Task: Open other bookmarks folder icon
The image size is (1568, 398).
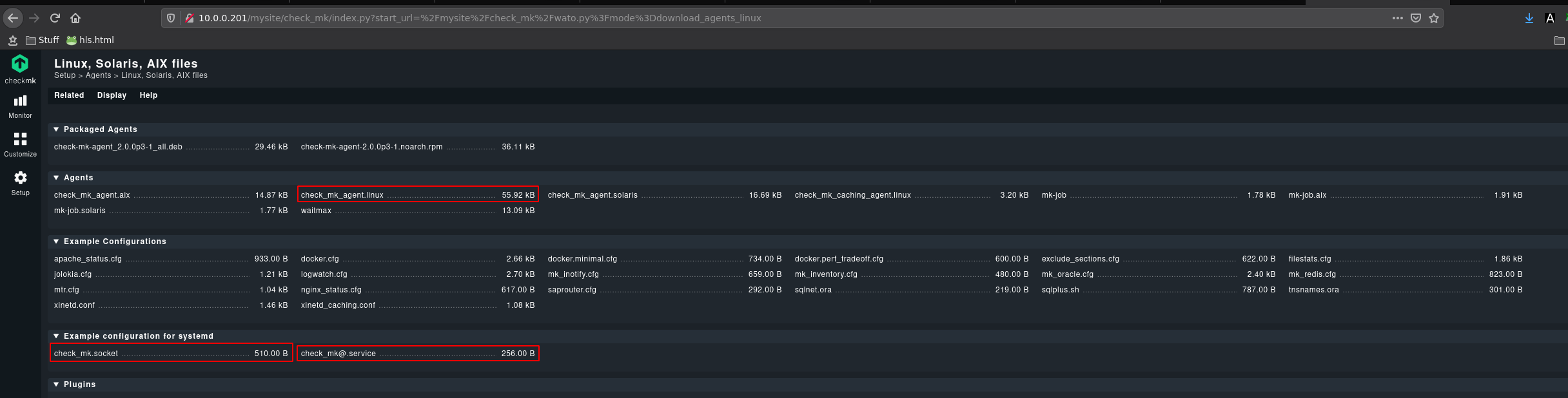Action: coord(1559,41)
